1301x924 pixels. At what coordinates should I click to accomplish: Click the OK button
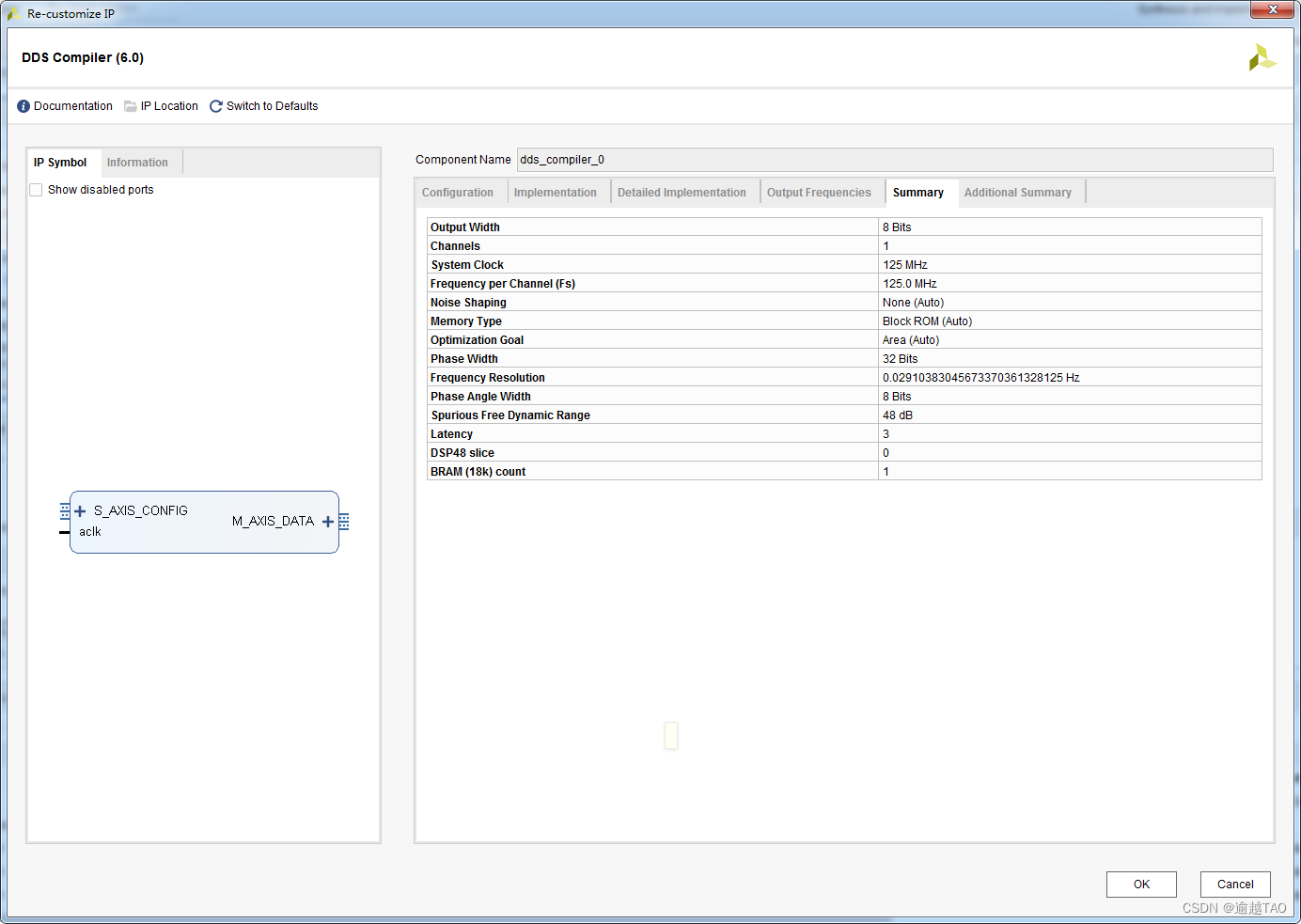(x=1141, y=885)
